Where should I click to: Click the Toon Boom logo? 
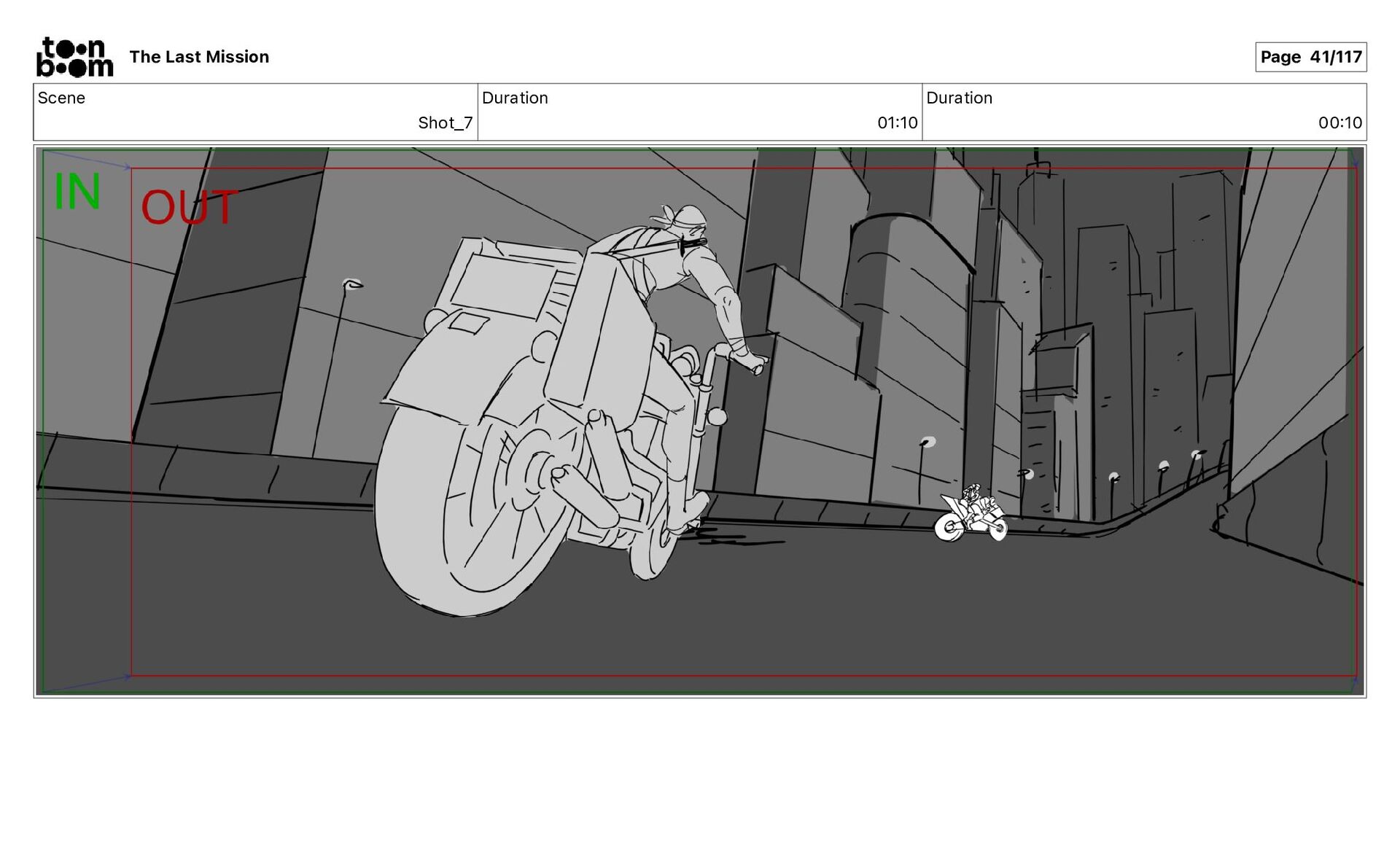[74, 57]
